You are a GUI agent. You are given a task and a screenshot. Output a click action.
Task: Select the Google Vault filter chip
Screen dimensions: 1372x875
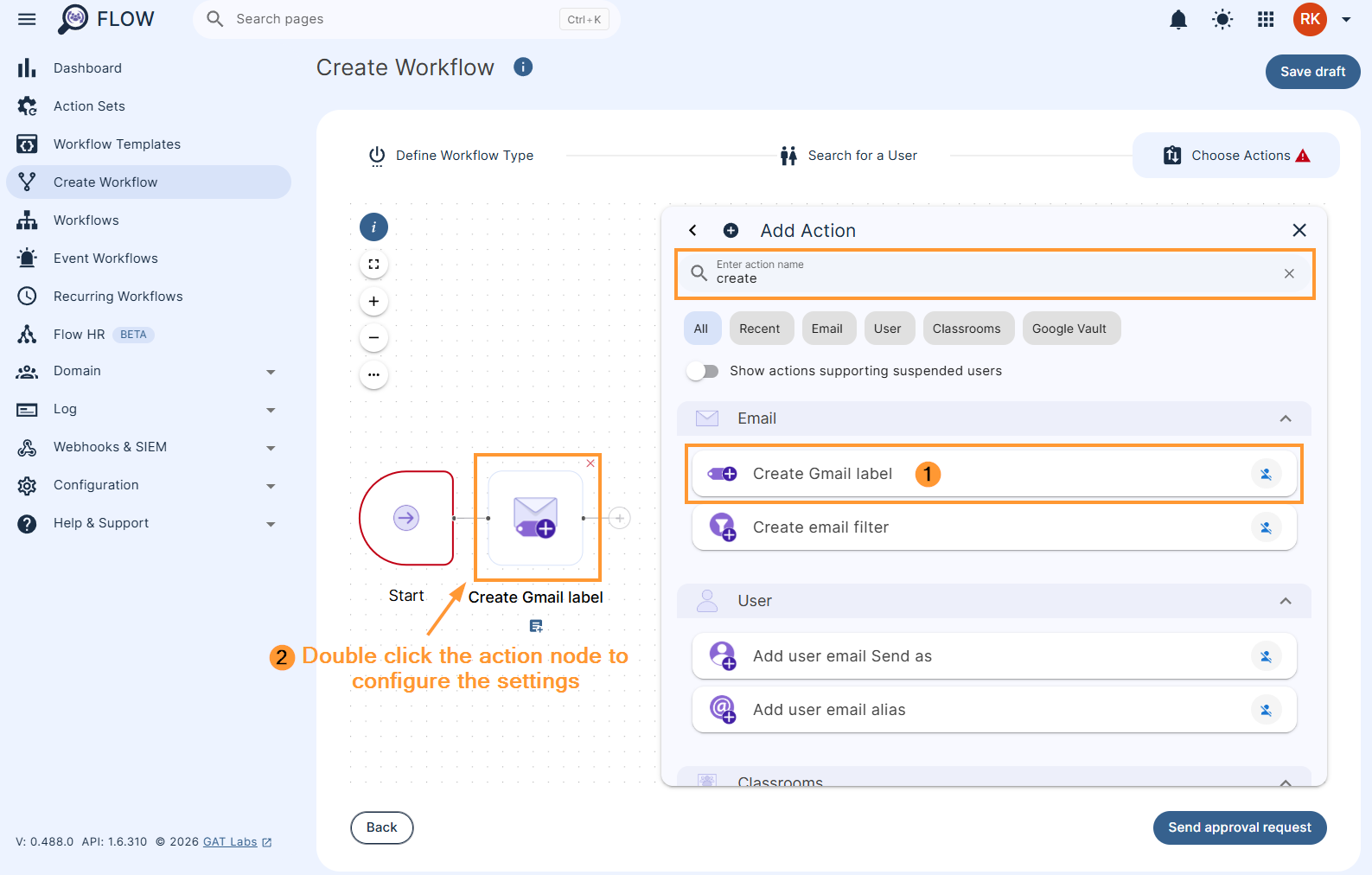point(1069,329)
